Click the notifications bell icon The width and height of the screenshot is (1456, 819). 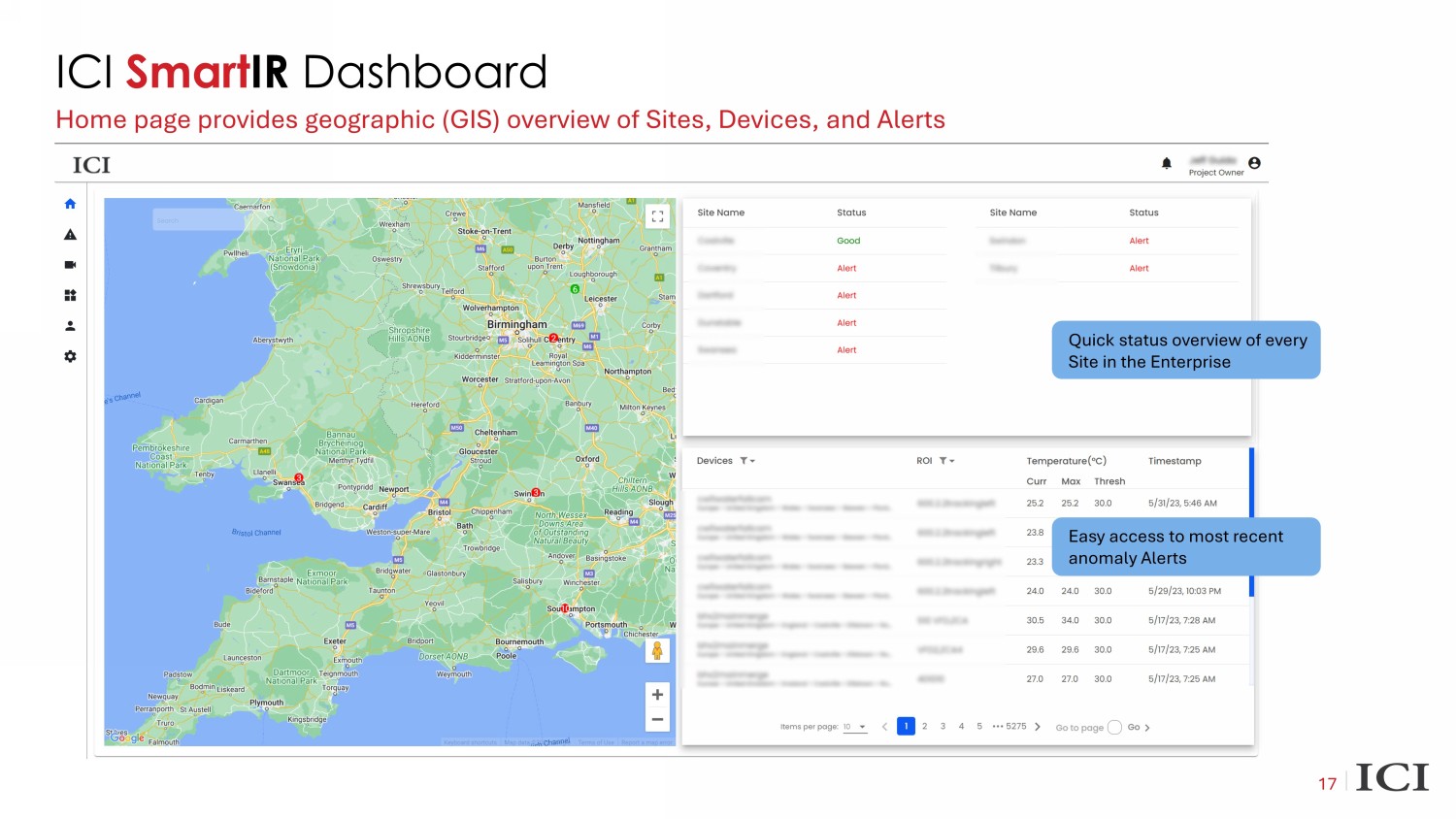[x=1167, y=163]
